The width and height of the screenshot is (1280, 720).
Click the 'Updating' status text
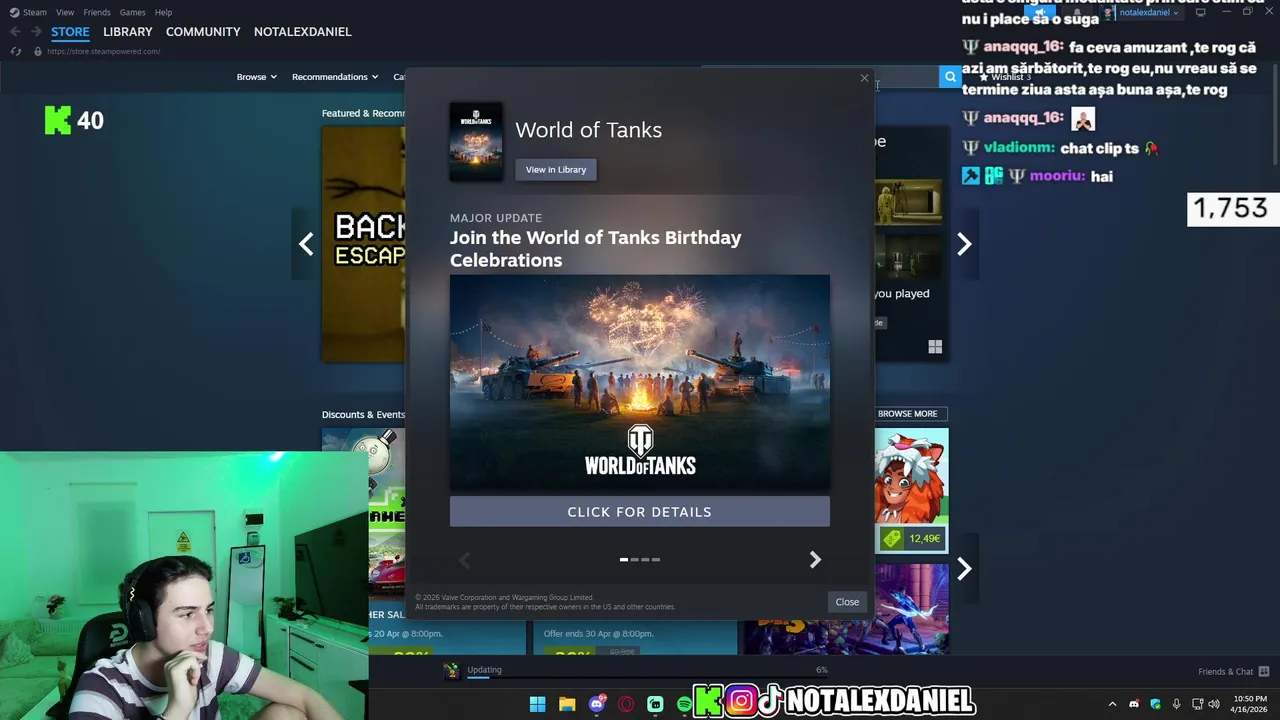click(484, 670)
